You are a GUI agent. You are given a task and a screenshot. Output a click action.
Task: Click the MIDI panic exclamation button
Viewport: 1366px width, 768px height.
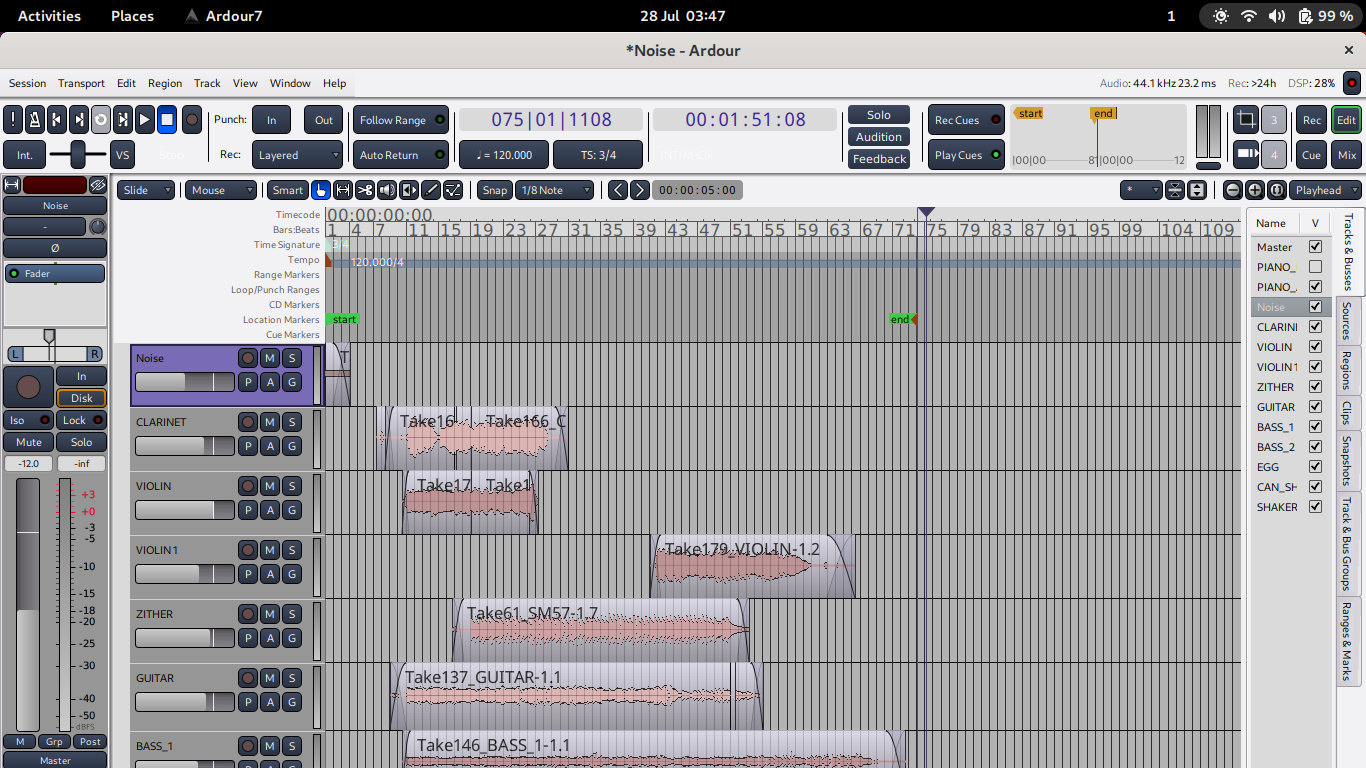pos(13,120)
